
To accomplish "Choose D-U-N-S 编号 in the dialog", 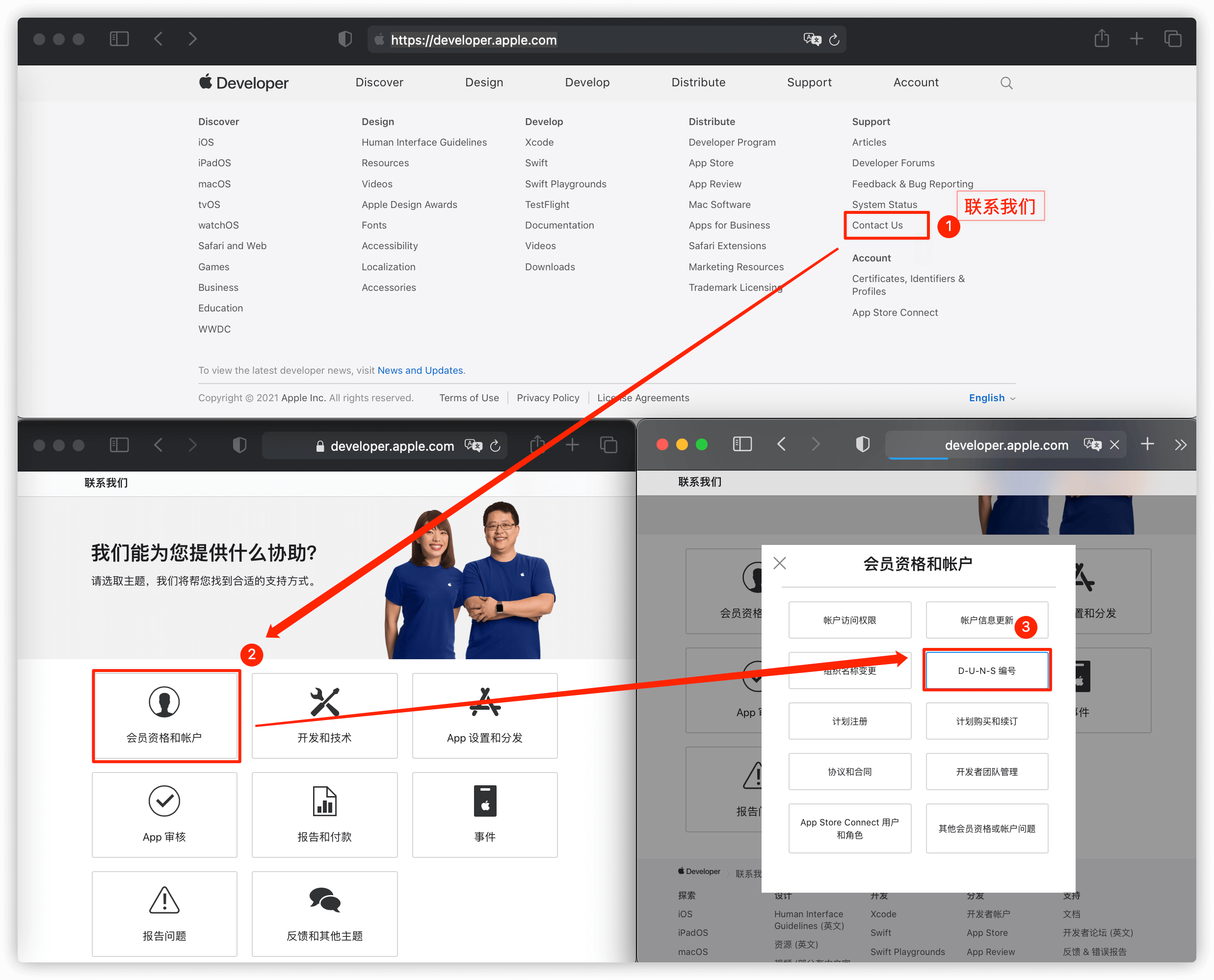I will click(x=986, y=670).
